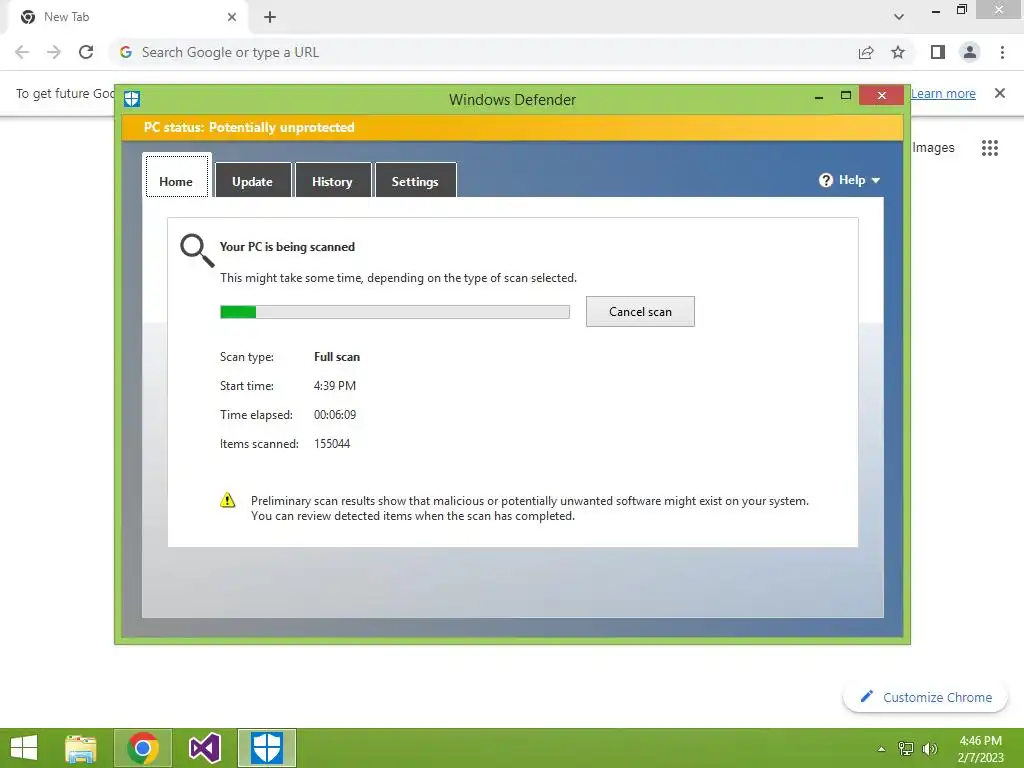Image resolution: width=1024 pixels, height=768 pixels.
Task: Open network status tray icon
Action: click(906, 749)
